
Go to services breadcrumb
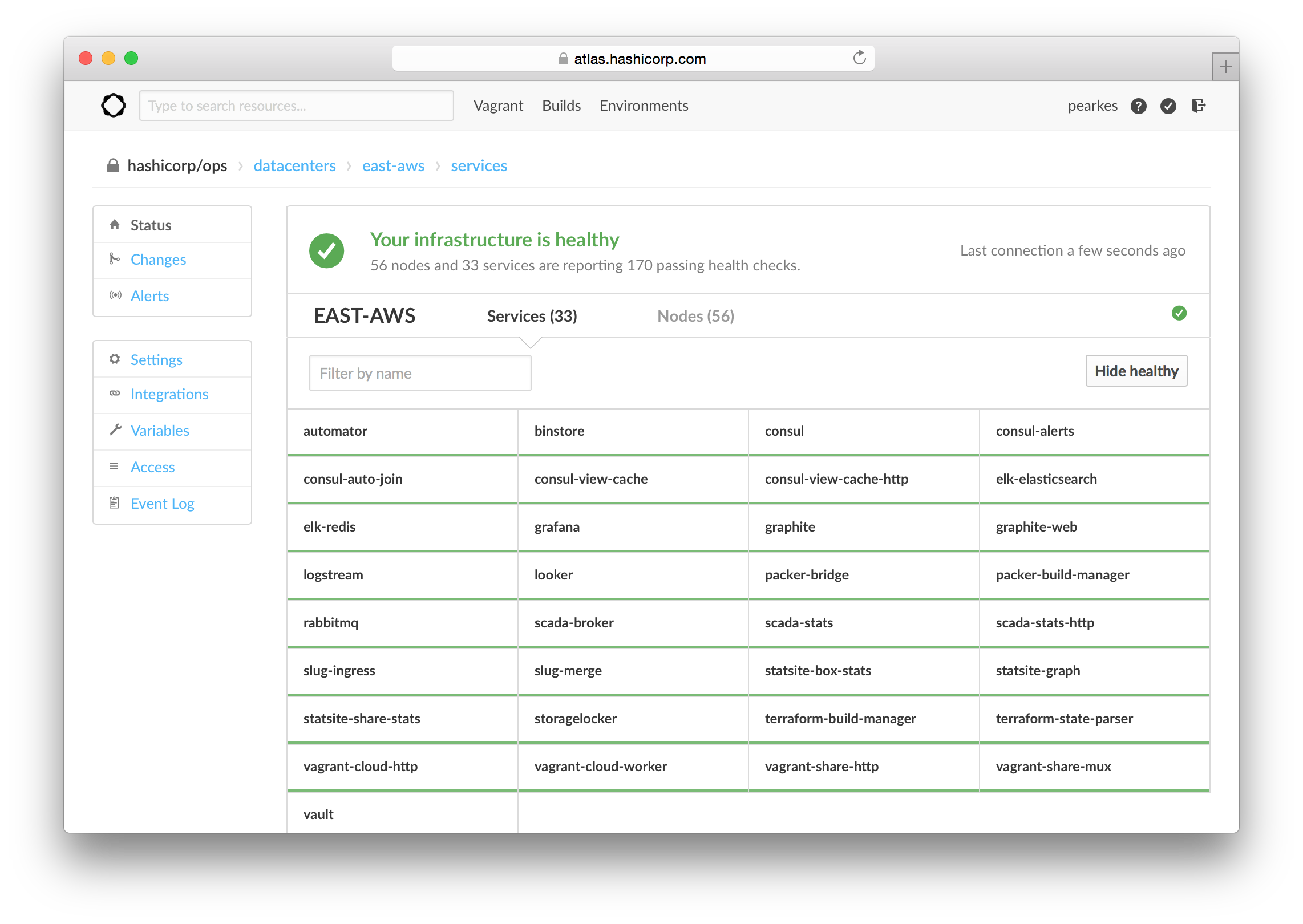click(x=479, y=165)
